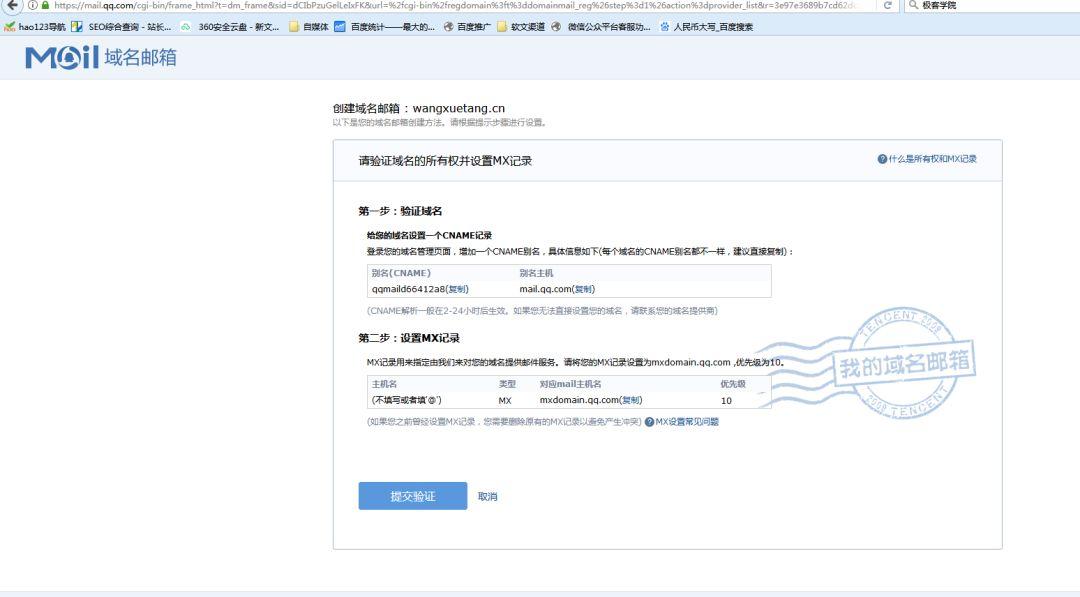Click the back navigation arrow
The width and height of the screenshot is (1080, 597).
pyautogui.click(x=10, y=7)
